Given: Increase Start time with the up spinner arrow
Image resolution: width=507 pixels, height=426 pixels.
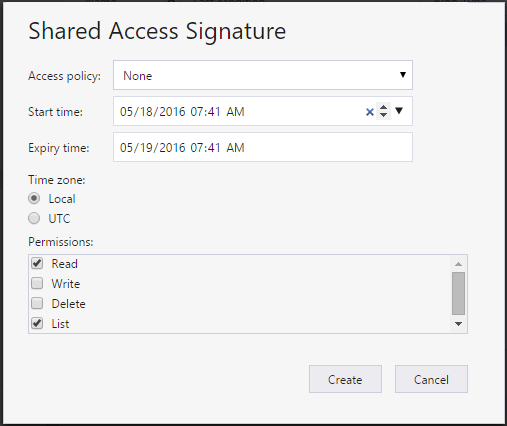Looking at the screenshot, I should coord(383,108).
